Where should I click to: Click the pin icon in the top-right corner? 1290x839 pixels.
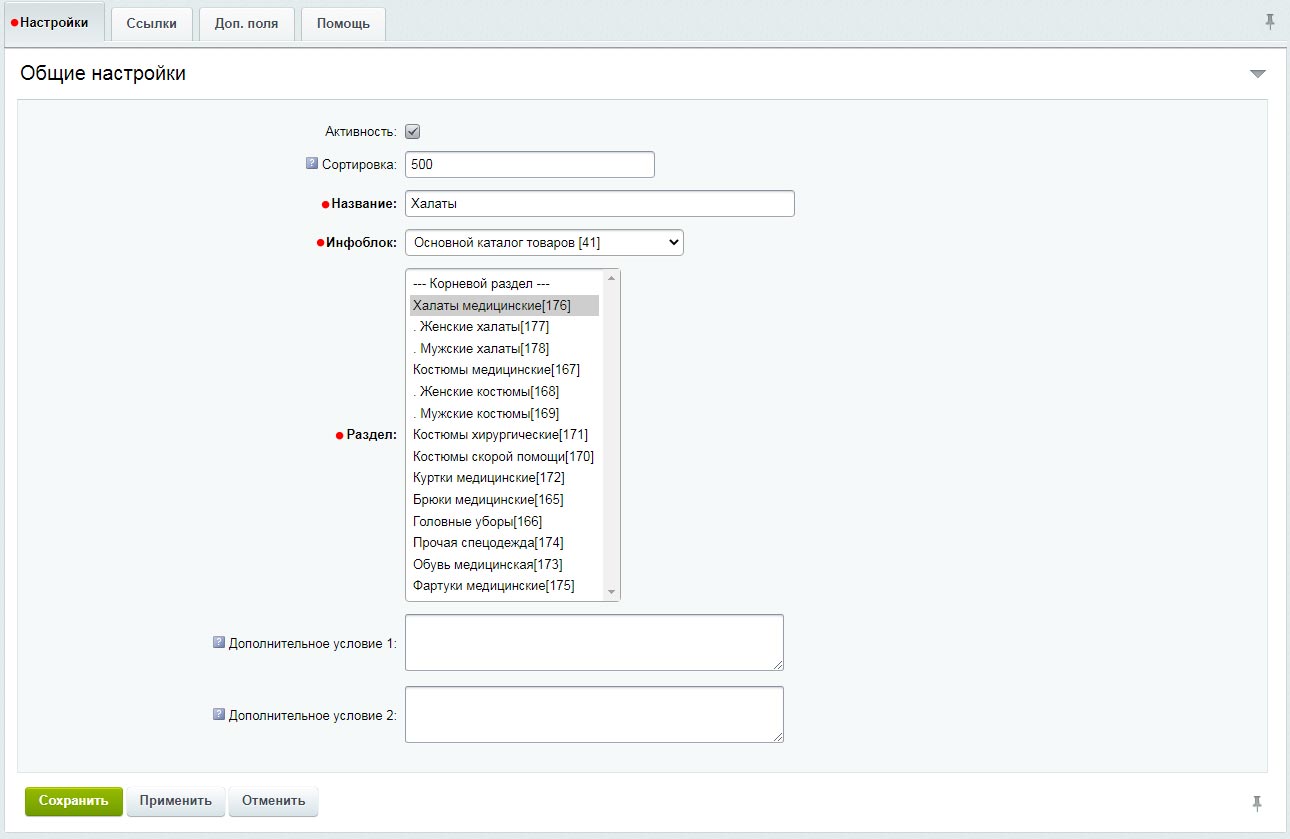1270,19
